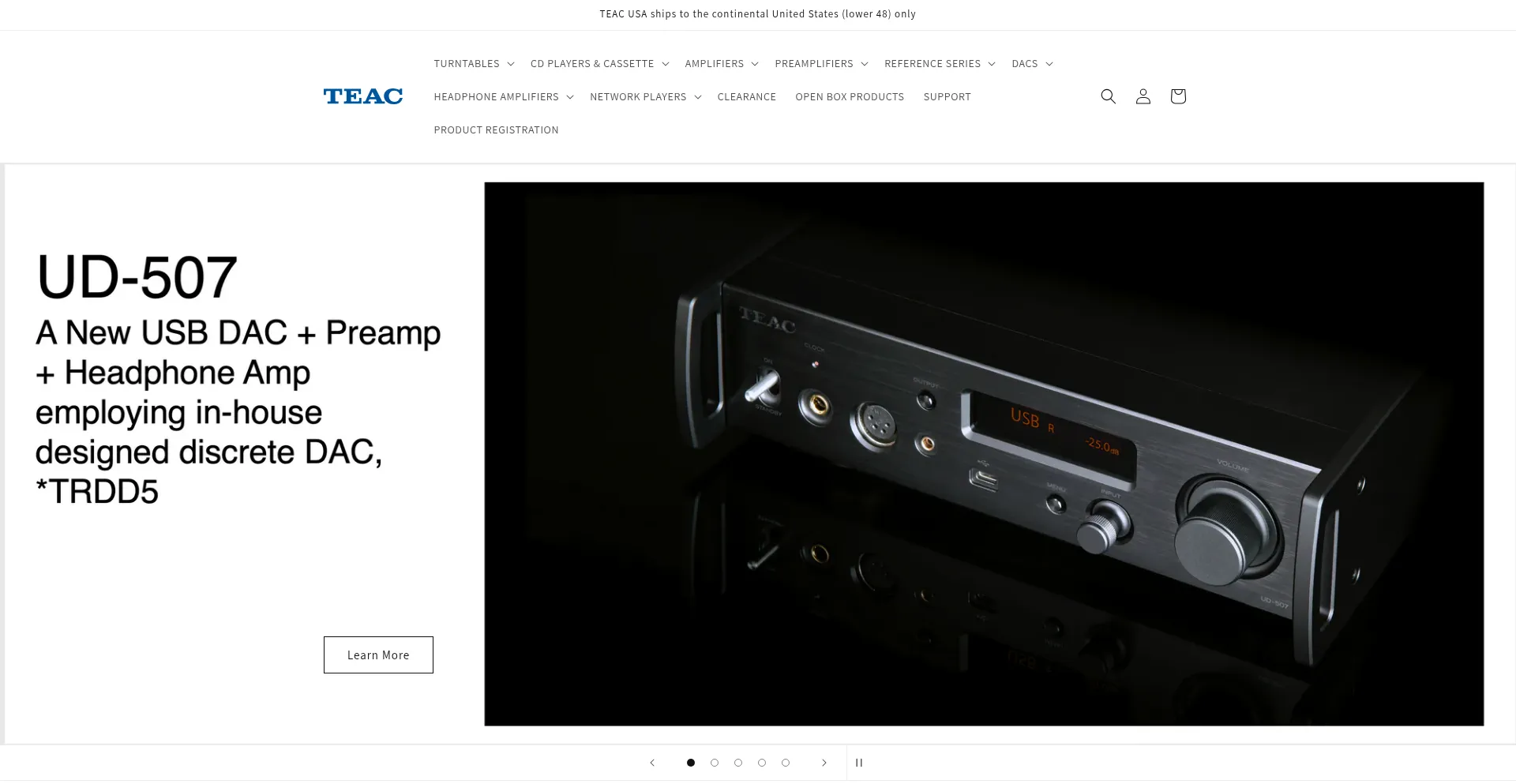Open the shopping cart icon
This screenshot has width=1516, height=784.
coord(1177,96)
